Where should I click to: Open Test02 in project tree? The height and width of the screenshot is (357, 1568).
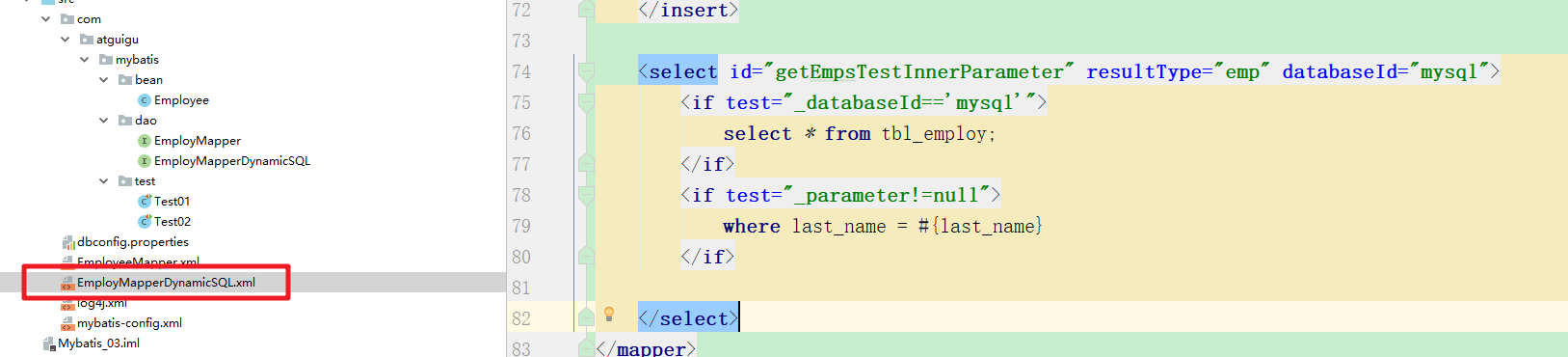tap(173, 222)
